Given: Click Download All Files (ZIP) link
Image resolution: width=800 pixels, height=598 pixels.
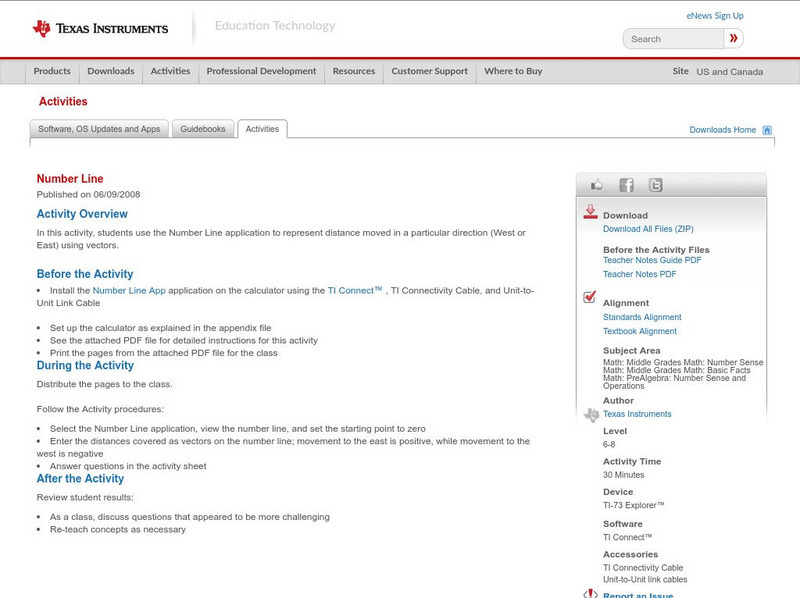Looking at the screenshot, I should click(x=648, y=229).
